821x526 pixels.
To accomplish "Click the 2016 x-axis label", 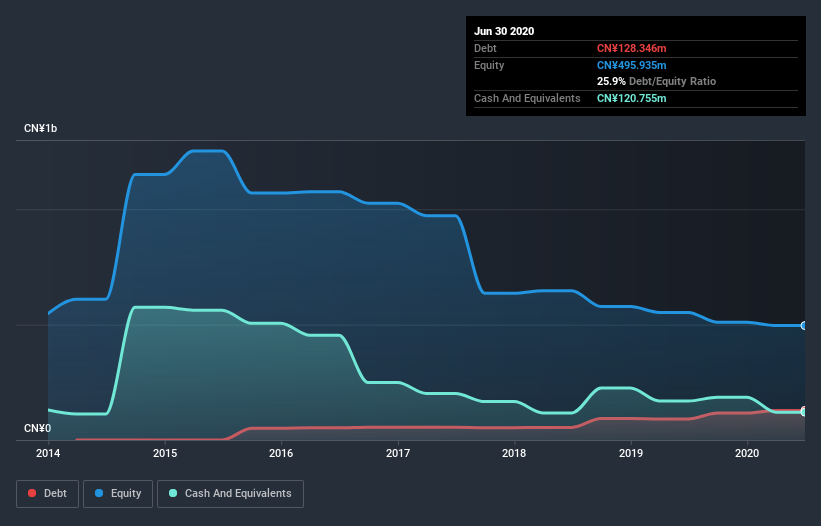I will tap(281, 453).
